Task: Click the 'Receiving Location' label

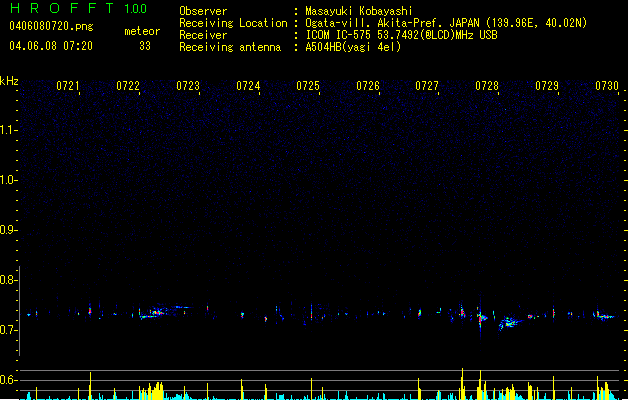Action: [233, 23]
